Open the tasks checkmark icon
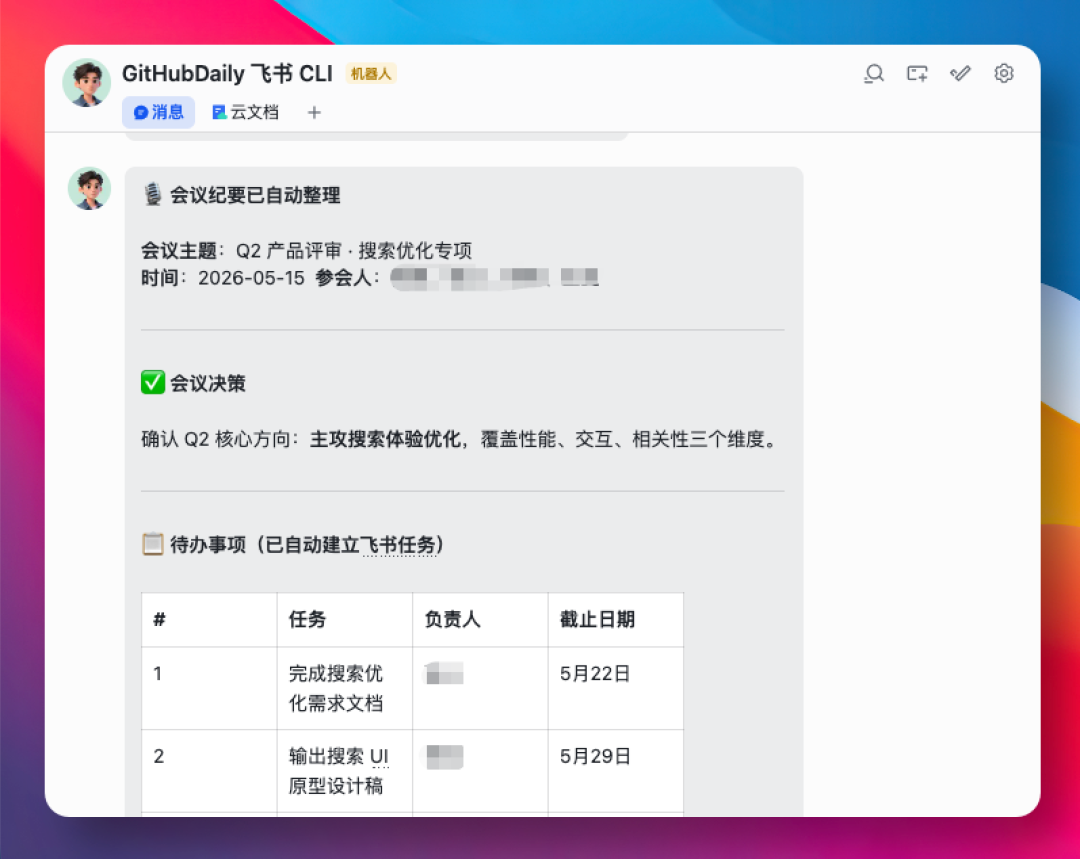Screen dimensions: 1080x859 (x=960, y=73)
